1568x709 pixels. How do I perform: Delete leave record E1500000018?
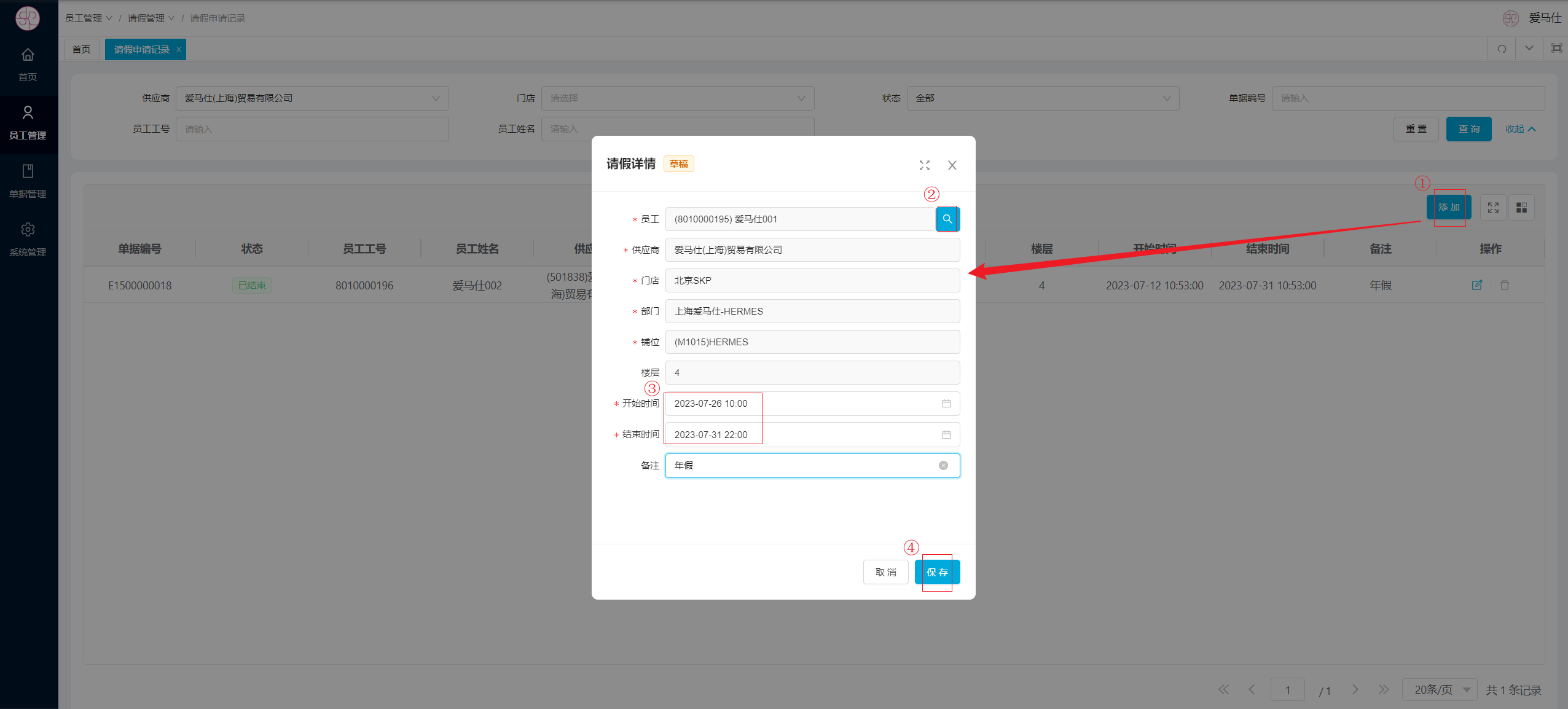(x=1505, y=285)
